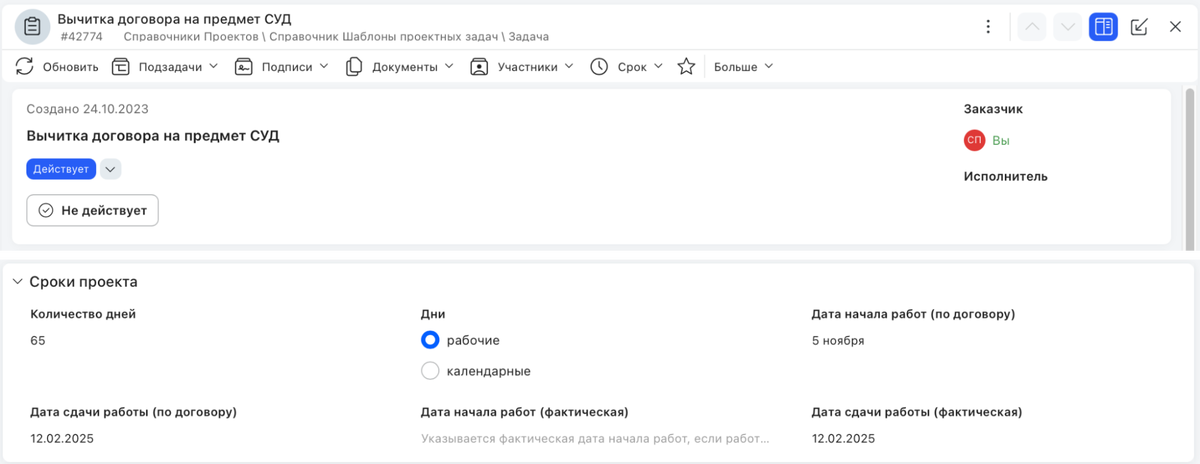Collapse the Сроки проекта section

[x=17, y=282]
